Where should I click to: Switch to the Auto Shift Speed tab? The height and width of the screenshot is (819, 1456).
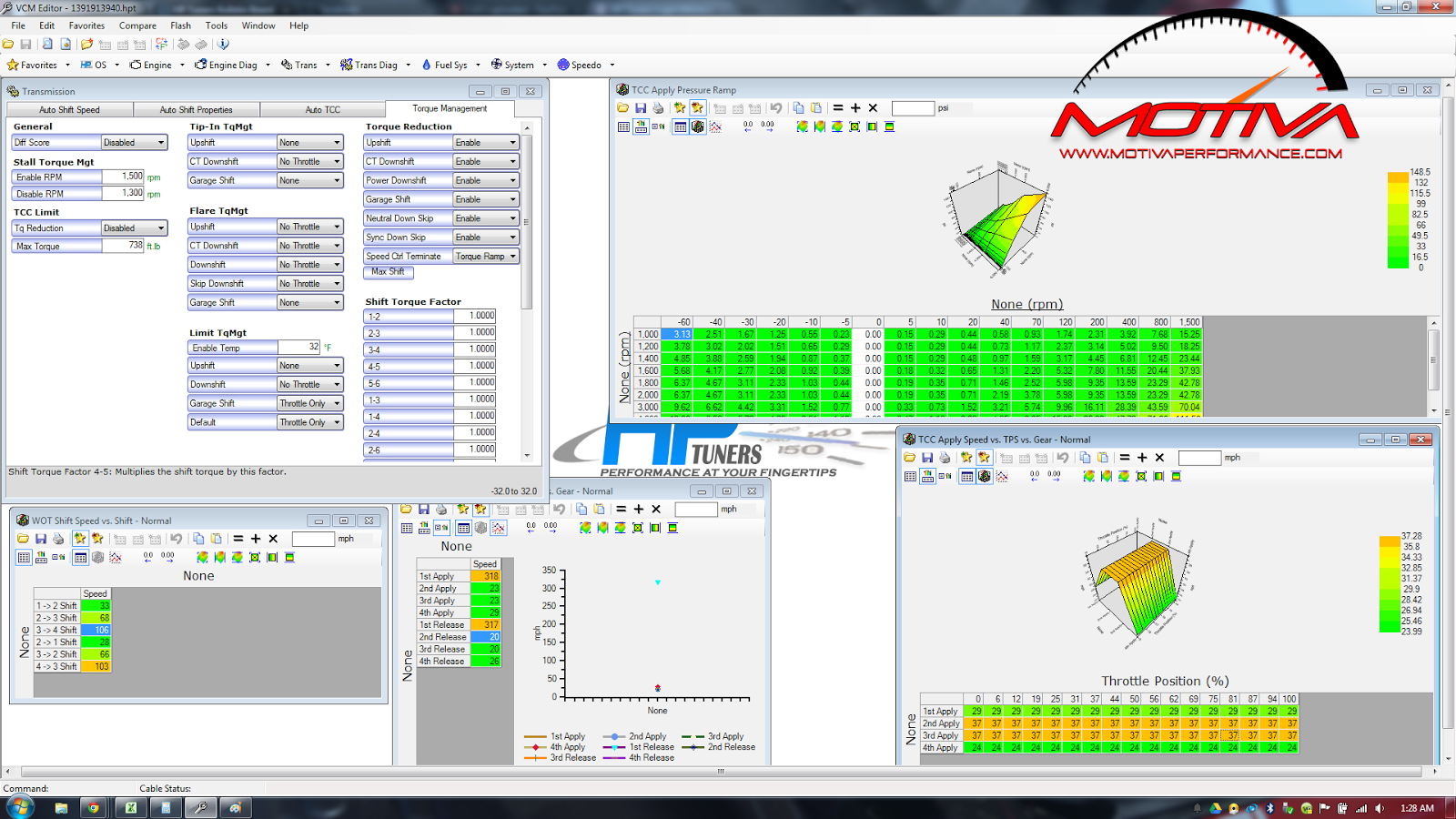click(x=69, y=110)
